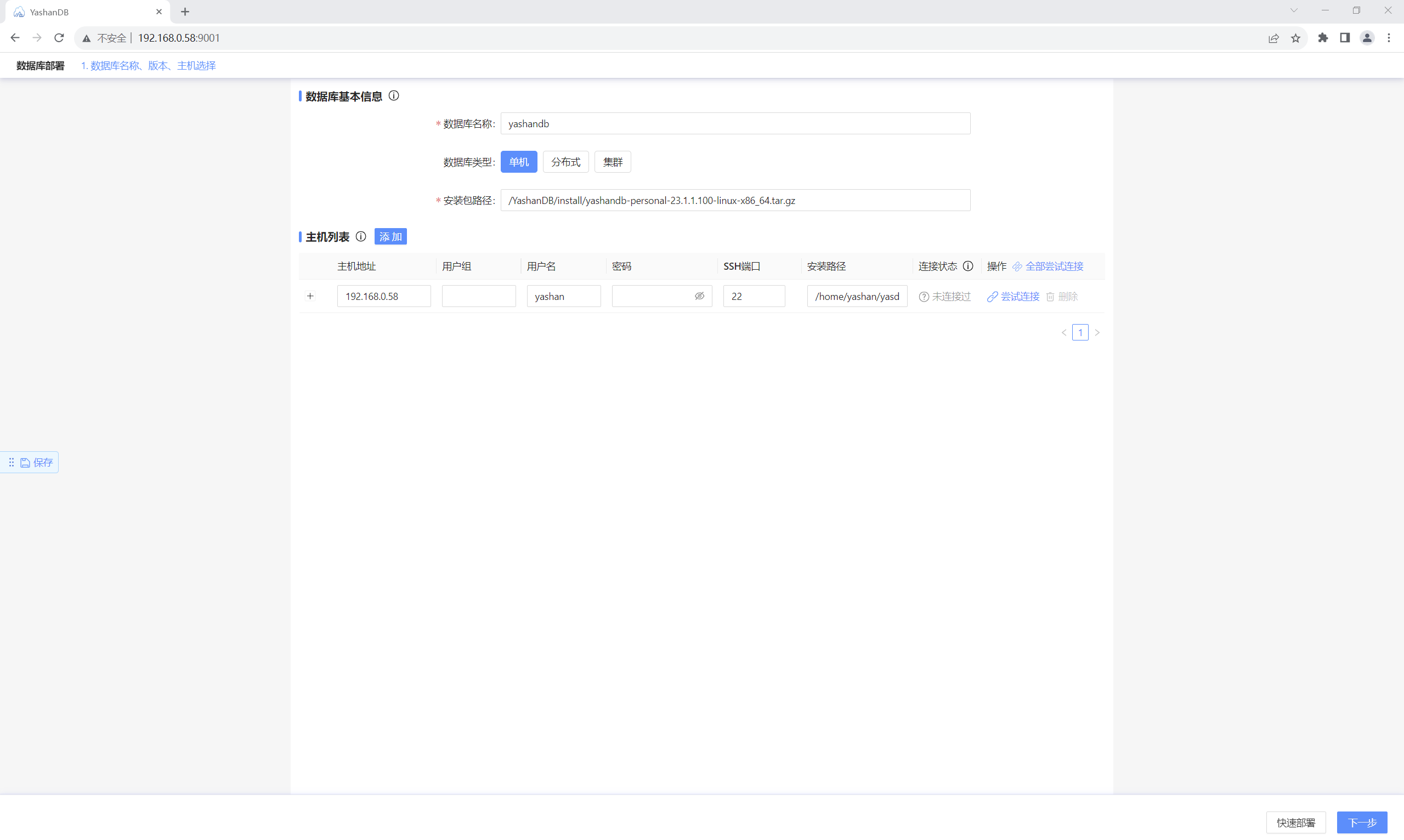
Task: Toggle password visibility eye icon
Action: pos(699,296)
